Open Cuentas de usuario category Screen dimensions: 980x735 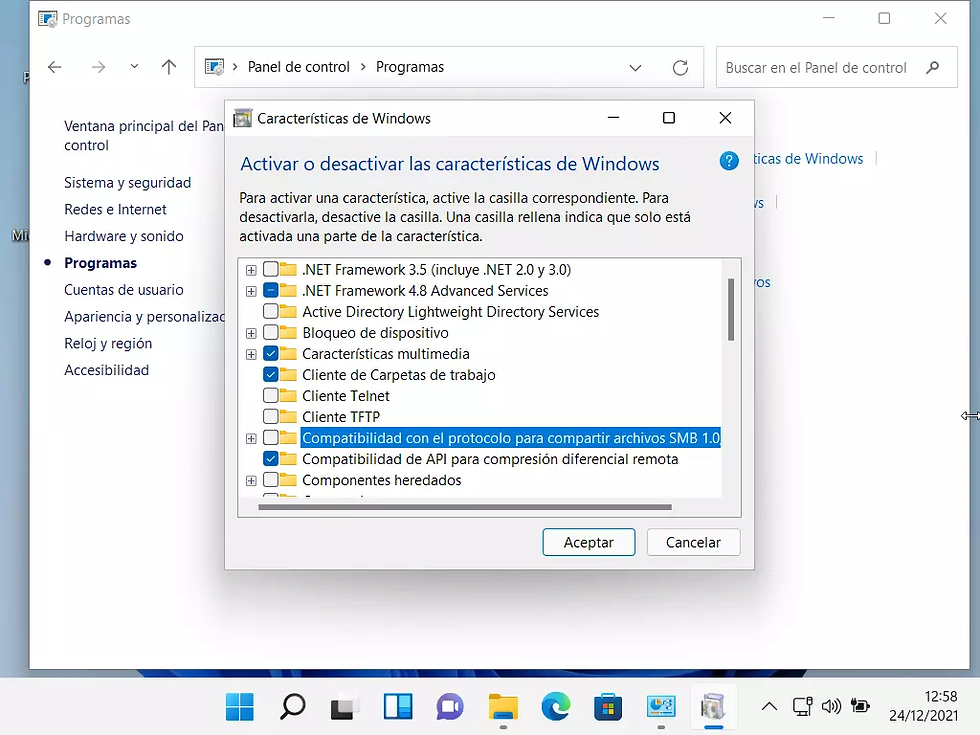(x=124, y=290)
